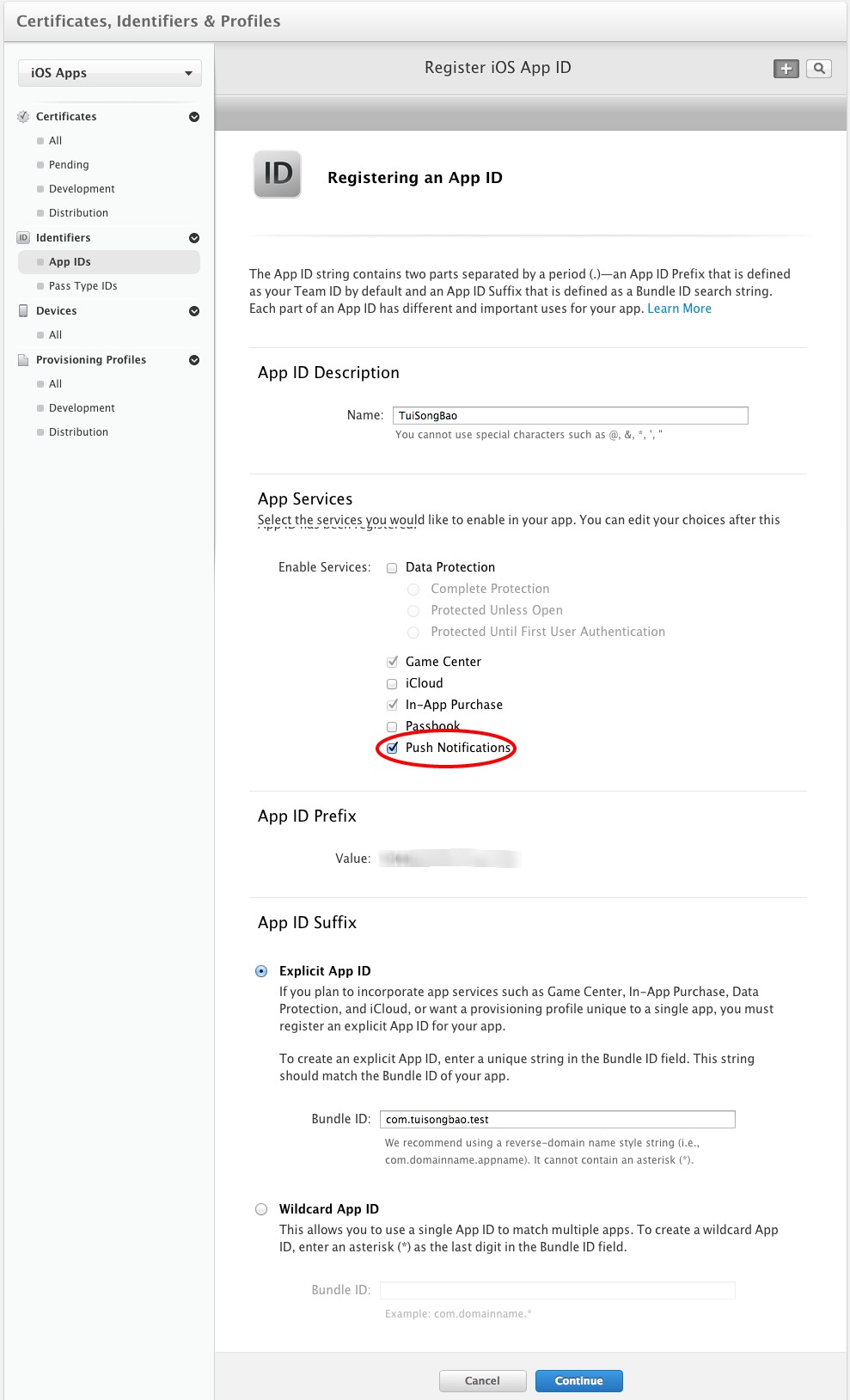Select the Wildcard App ID radio button
The image size is (850, 1400).
click(261, 1209)
